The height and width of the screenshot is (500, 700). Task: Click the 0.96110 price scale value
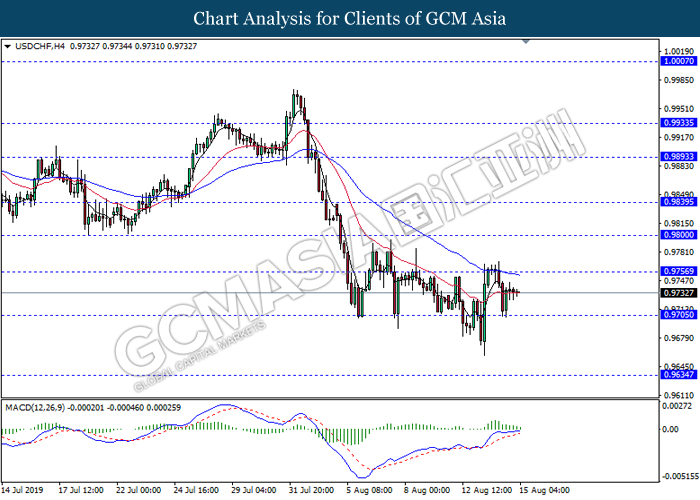(679, 396)
